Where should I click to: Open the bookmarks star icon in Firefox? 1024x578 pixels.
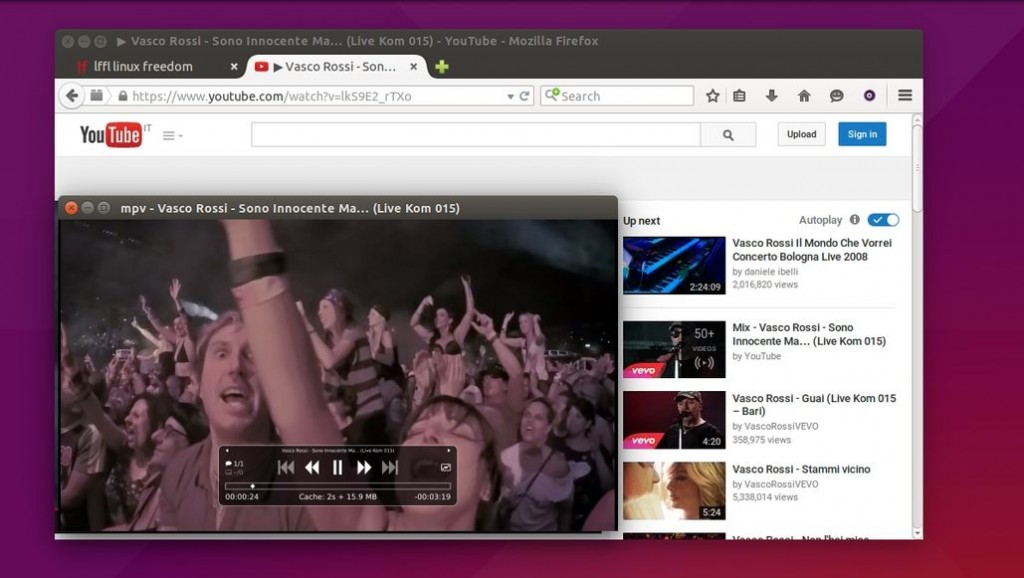pos(712,95)
